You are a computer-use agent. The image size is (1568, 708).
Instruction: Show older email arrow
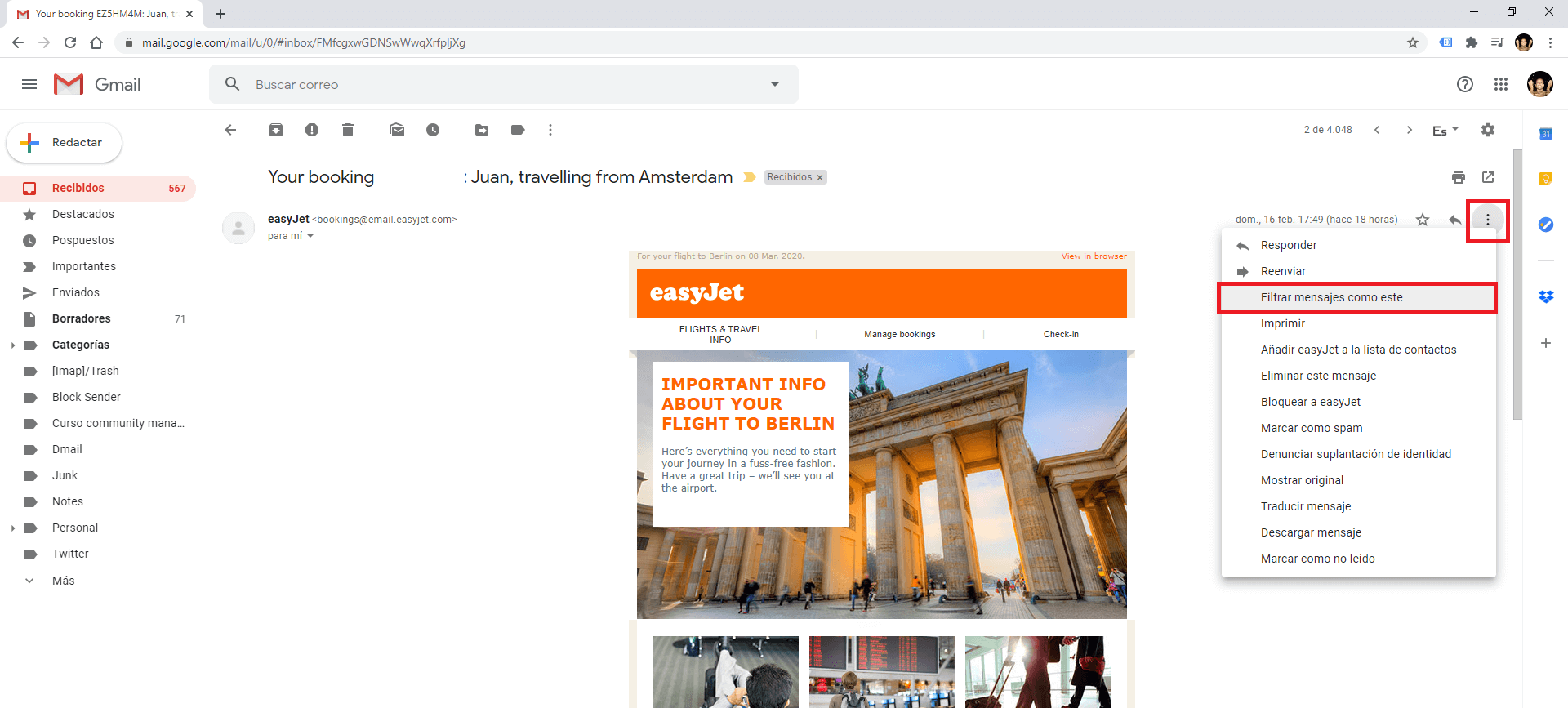tap(1410, 130)
